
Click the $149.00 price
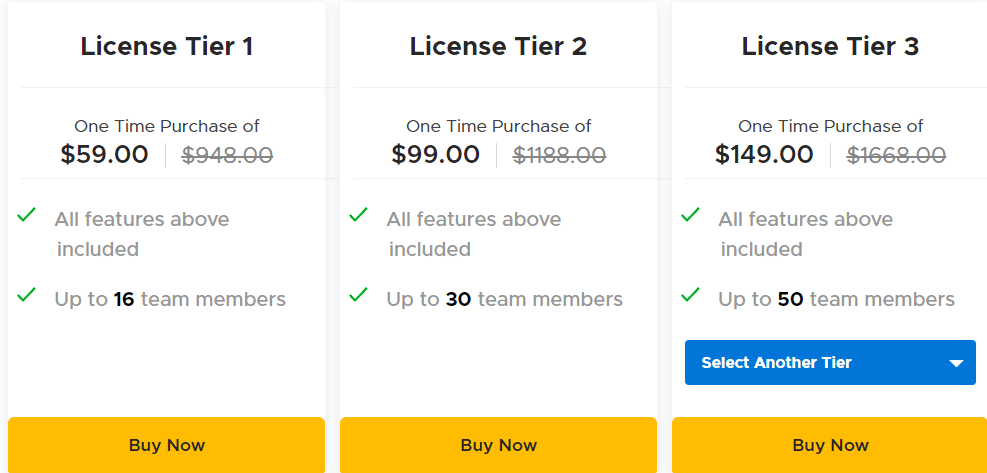tap(764, 155)
